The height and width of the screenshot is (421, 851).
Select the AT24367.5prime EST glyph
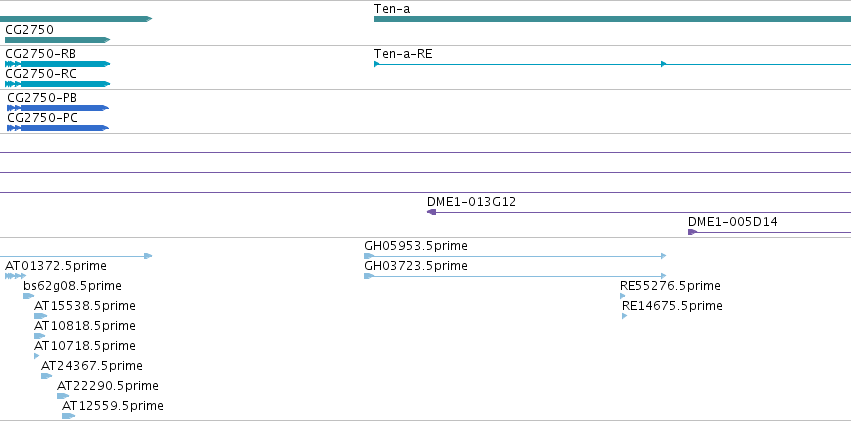[47, 376]
